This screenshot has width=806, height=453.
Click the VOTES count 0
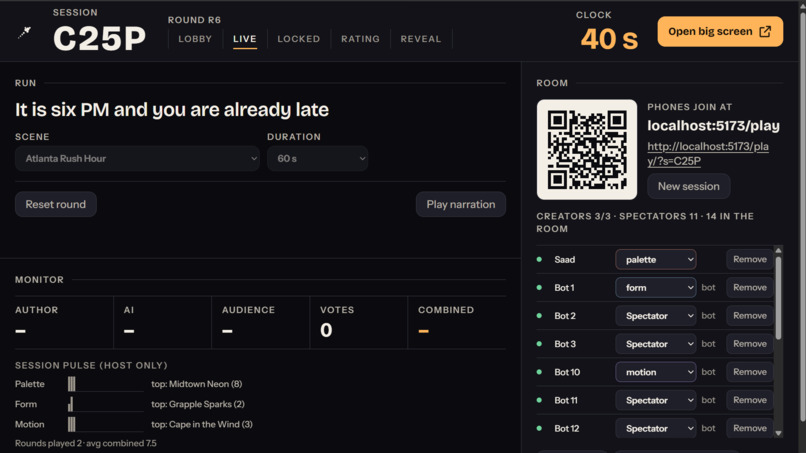point(326,330)
